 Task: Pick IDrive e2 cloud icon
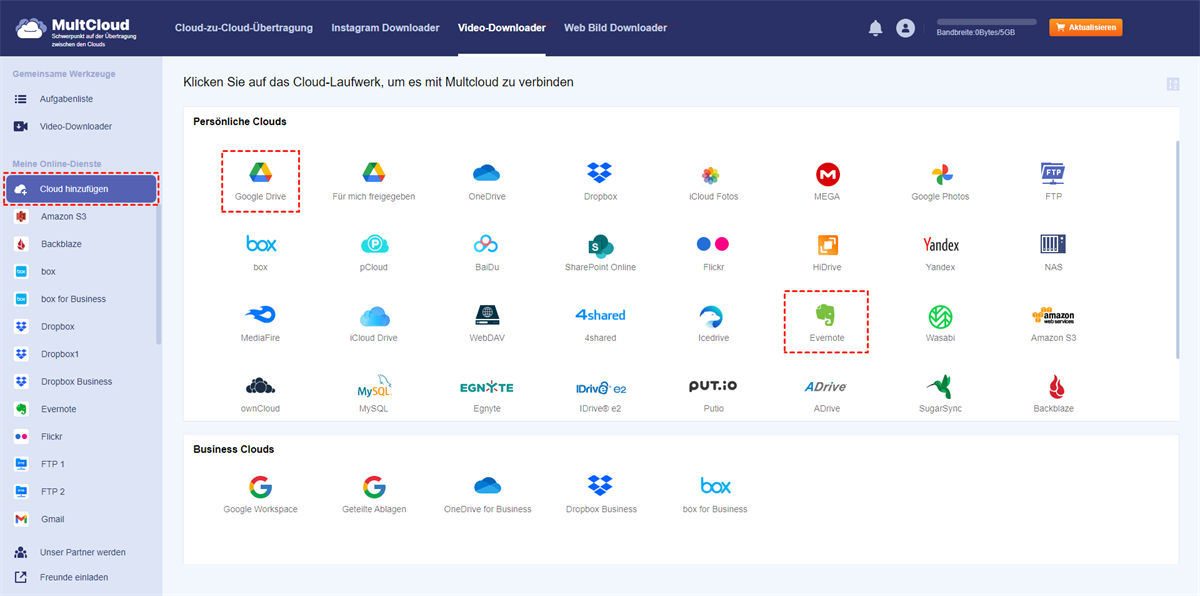click(600, 387)
